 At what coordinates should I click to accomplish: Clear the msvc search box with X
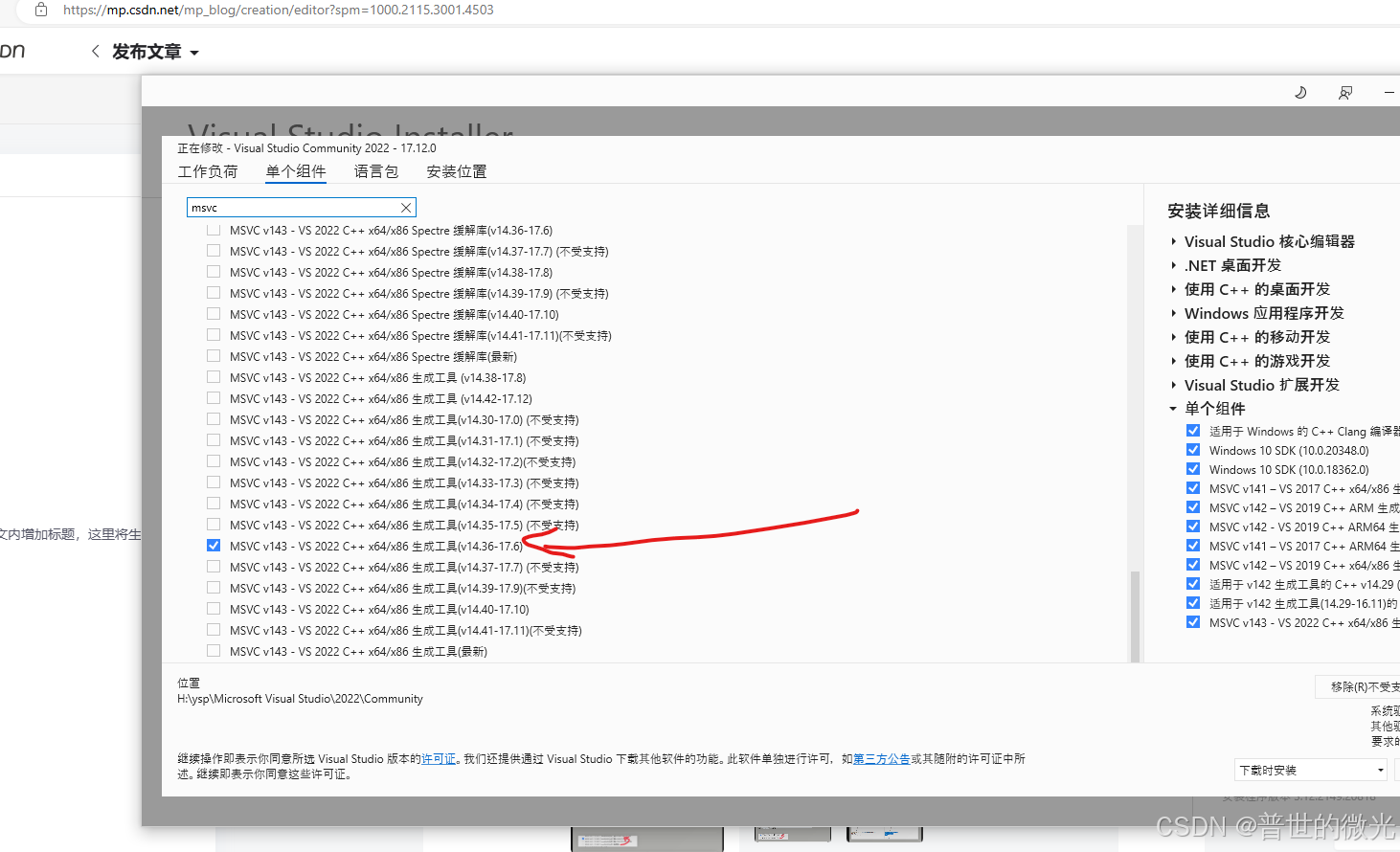coord(406,208)
